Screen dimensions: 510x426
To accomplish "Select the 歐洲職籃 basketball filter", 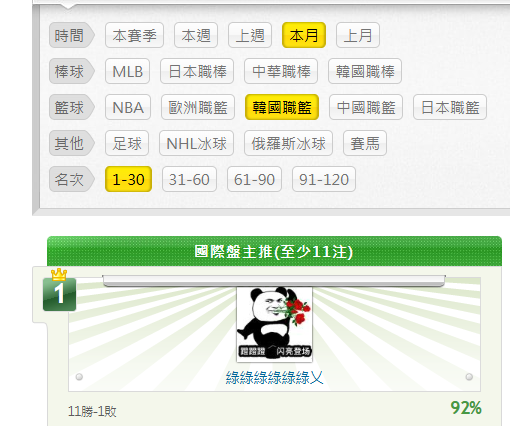I will [x=198, y=107].
